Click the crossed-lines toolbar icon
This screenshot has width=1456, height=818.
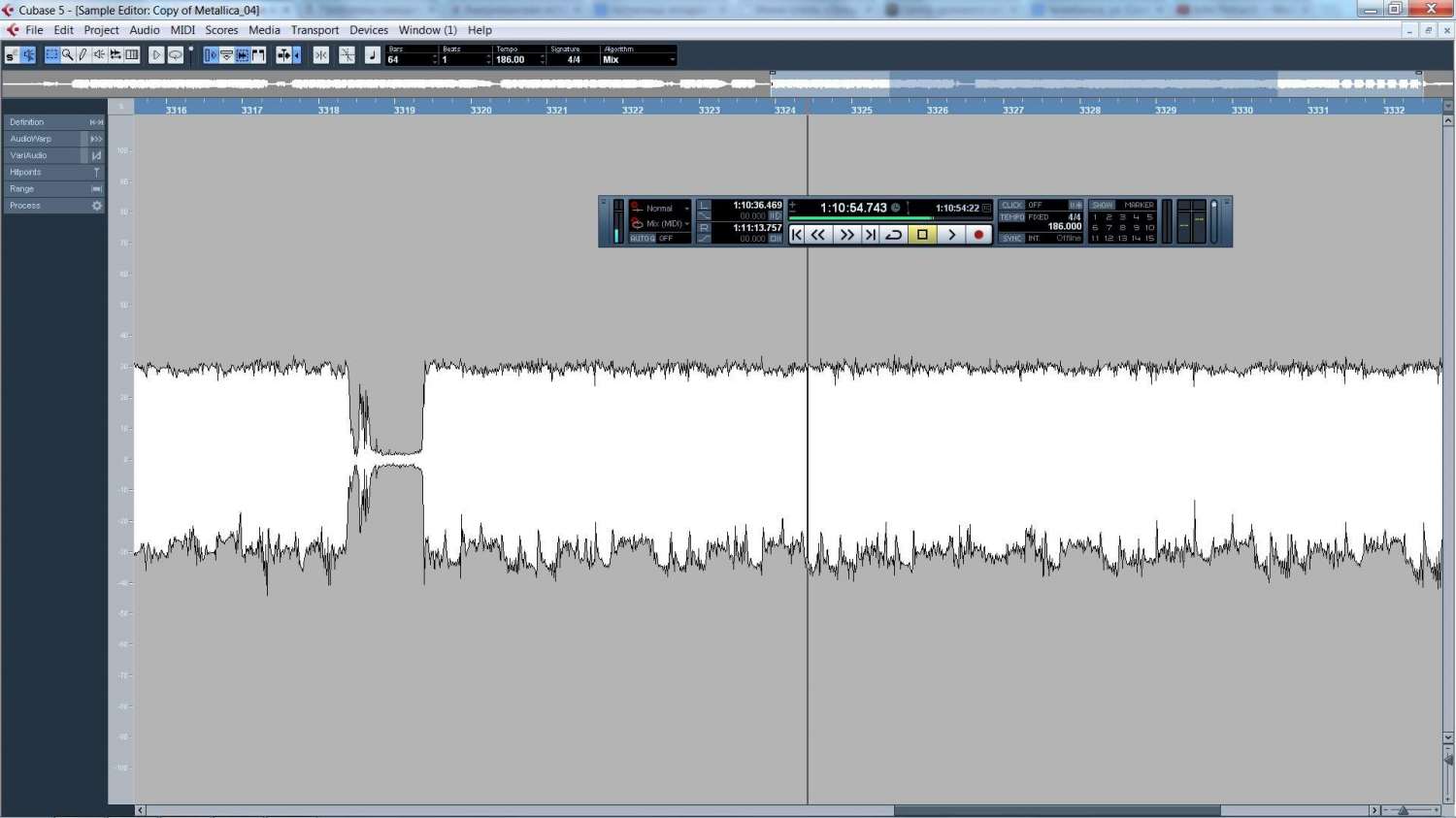point(347,55)
